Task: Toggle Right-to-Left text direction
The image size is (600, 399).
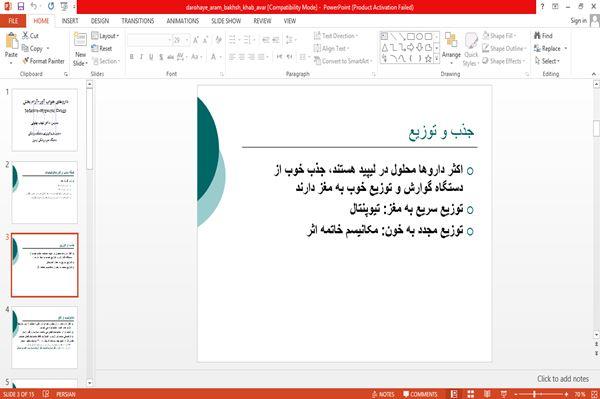Action: click(x=290, y=57)
